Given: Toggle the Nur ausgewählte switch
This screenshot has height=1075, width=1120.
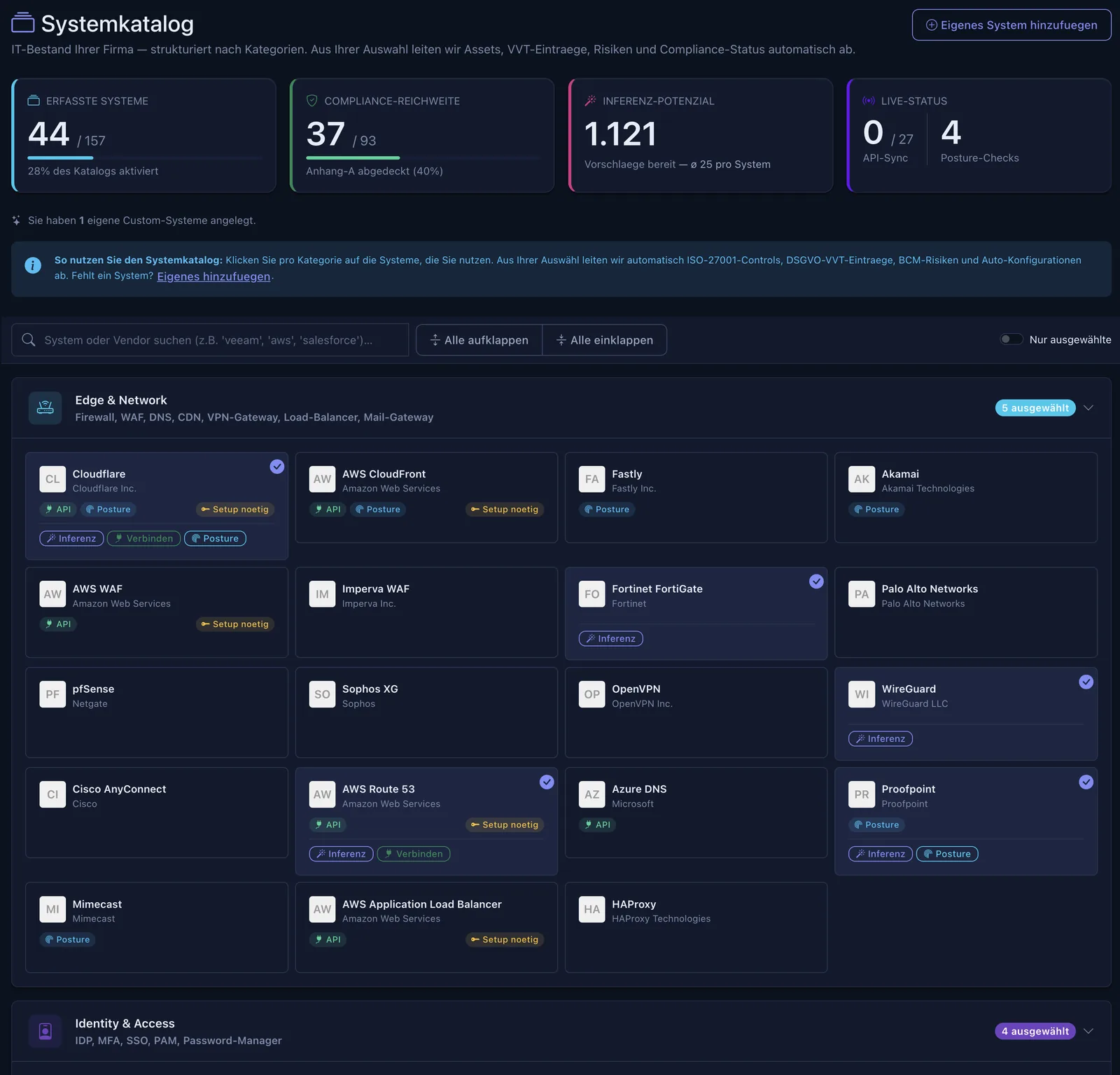Looking at the screenshot, I should pos(1011,339).
